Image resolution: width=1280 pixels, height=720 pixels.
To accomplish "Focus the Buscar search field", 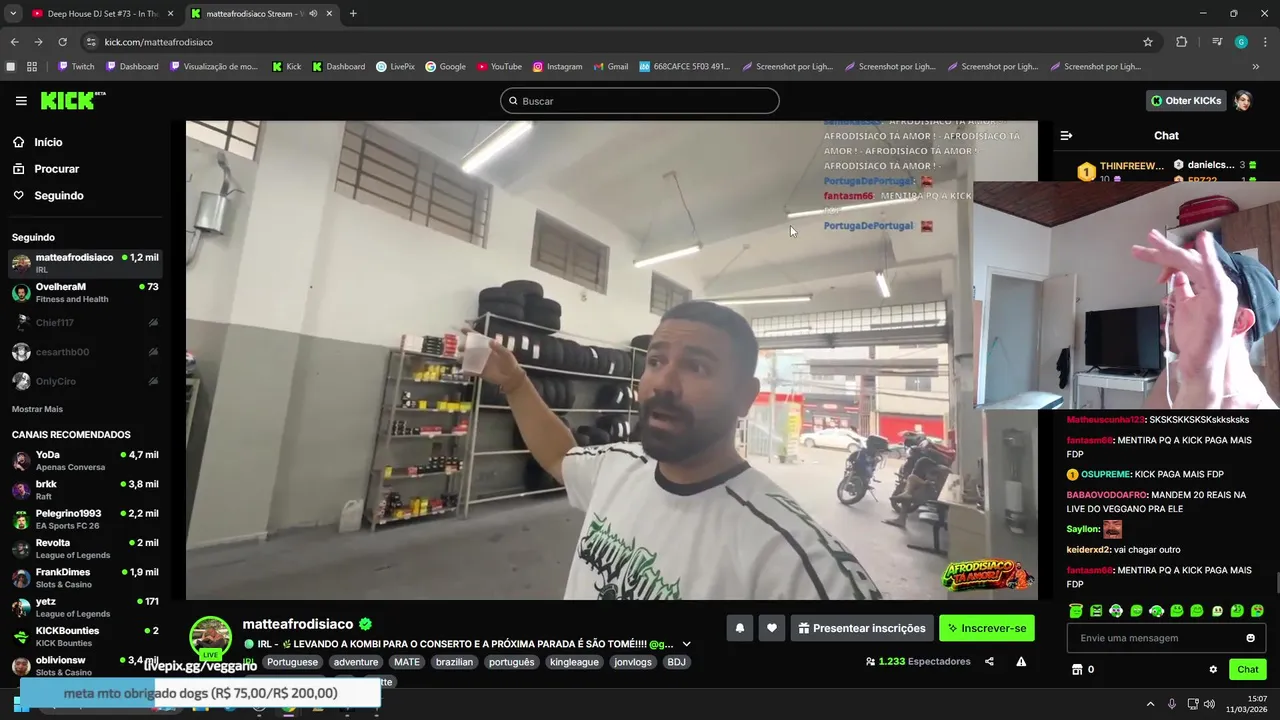I will 640,101.
